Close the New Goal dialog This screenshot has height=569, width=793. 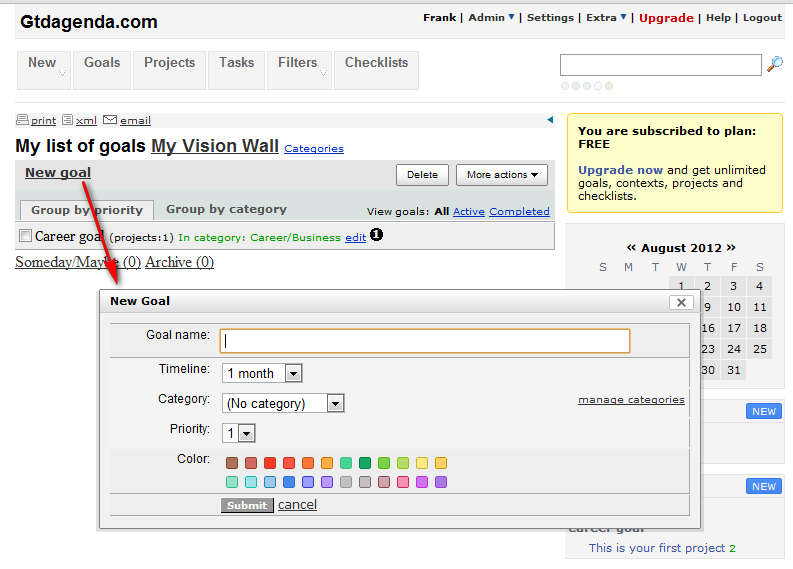680,302
